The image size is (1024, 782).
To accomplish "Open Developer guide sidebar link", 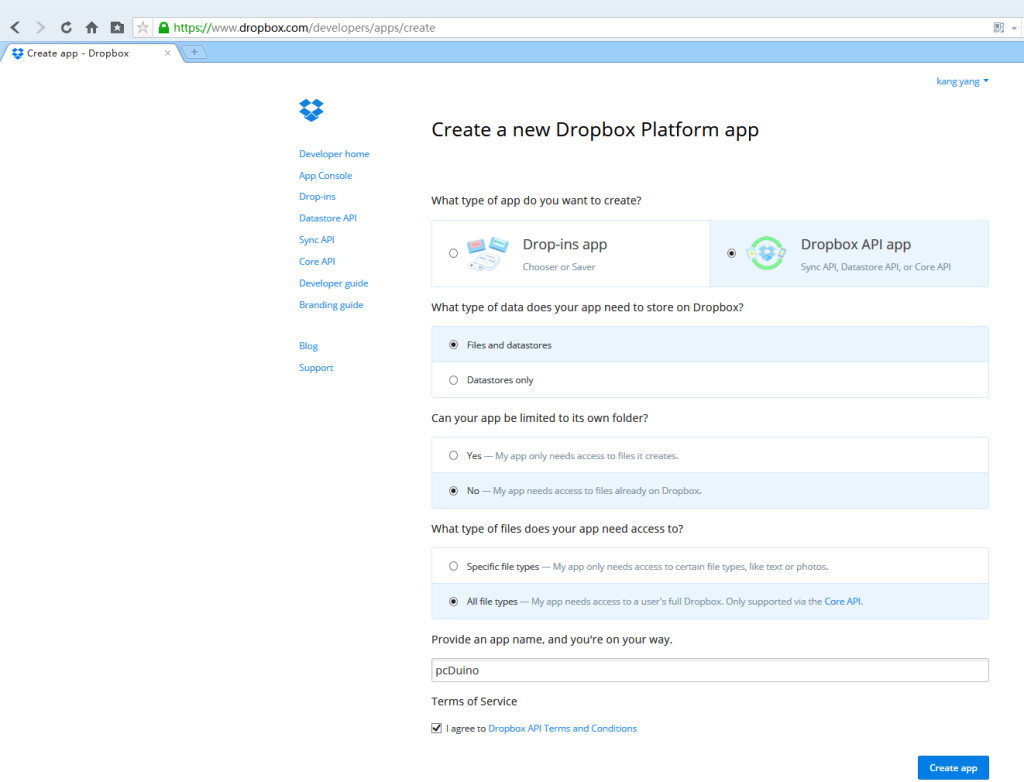I will point(333,283).
